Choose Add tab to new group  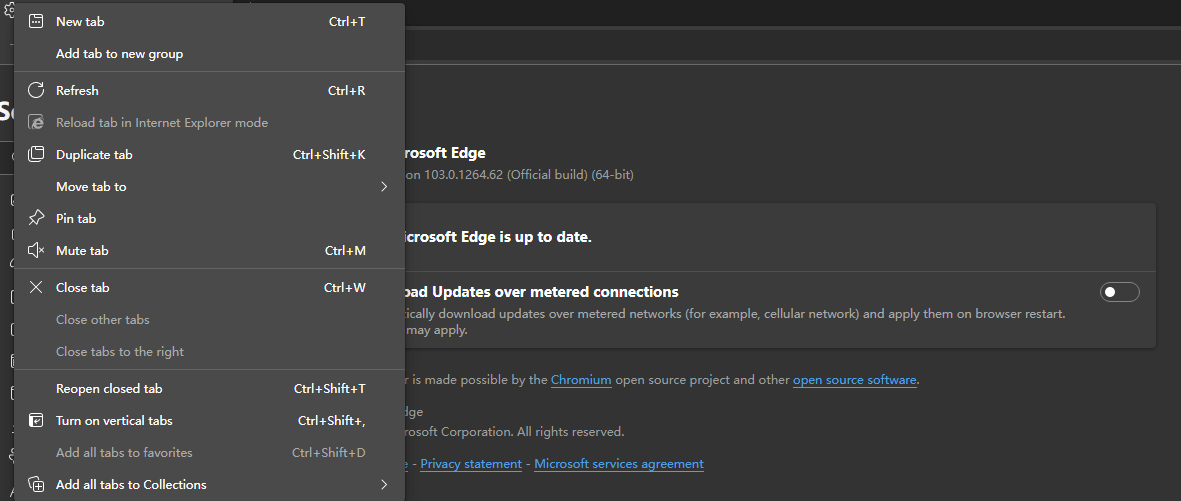[209, 53]
